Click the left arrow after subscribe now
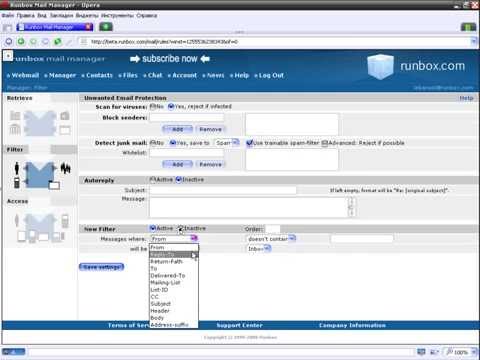The image size is (480, 360). pos(205,59)
